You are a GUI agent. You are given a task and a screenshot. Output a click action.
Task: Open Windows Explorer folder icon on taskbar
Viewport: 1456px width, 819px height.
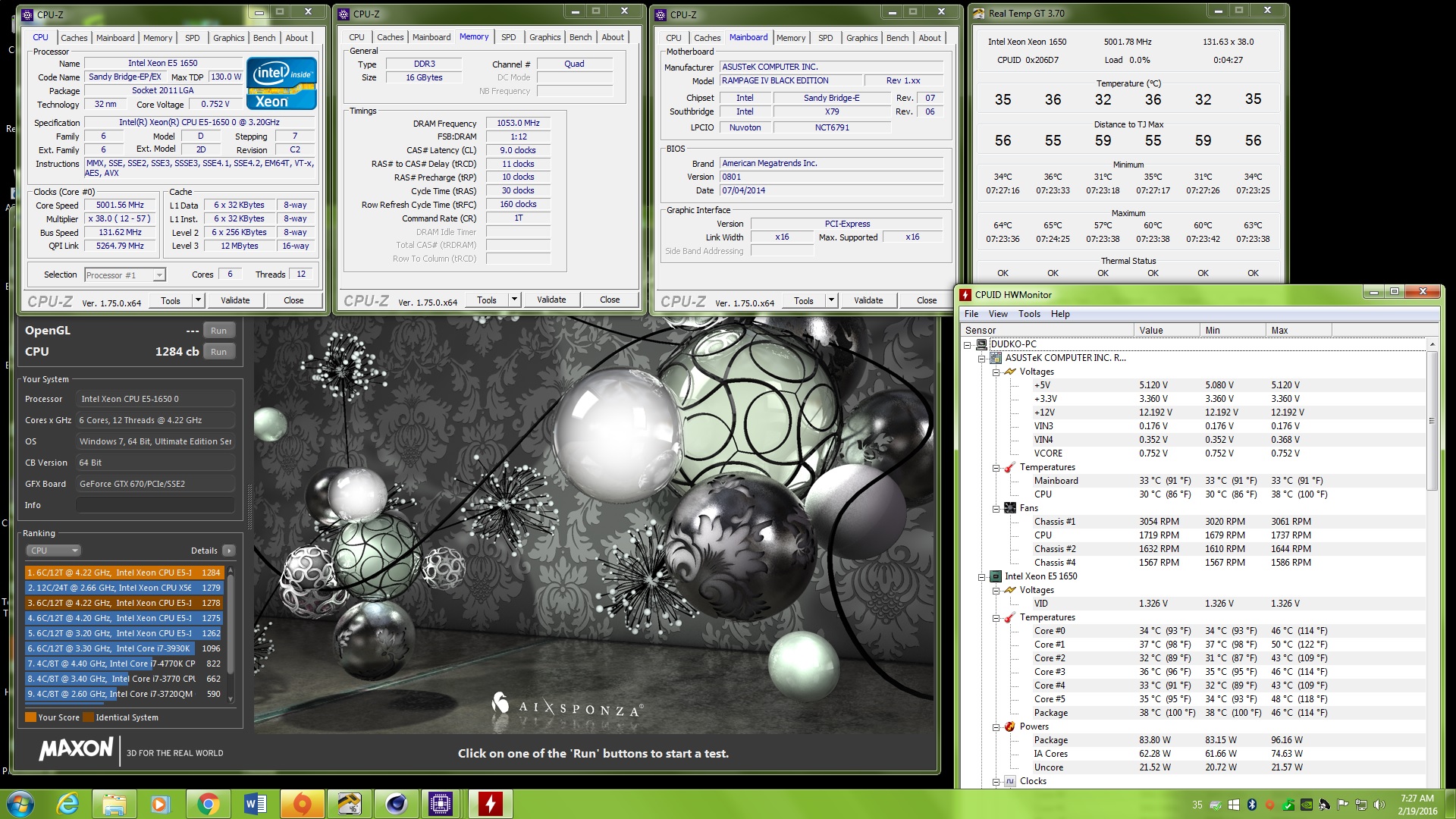[x=115, y=804]
